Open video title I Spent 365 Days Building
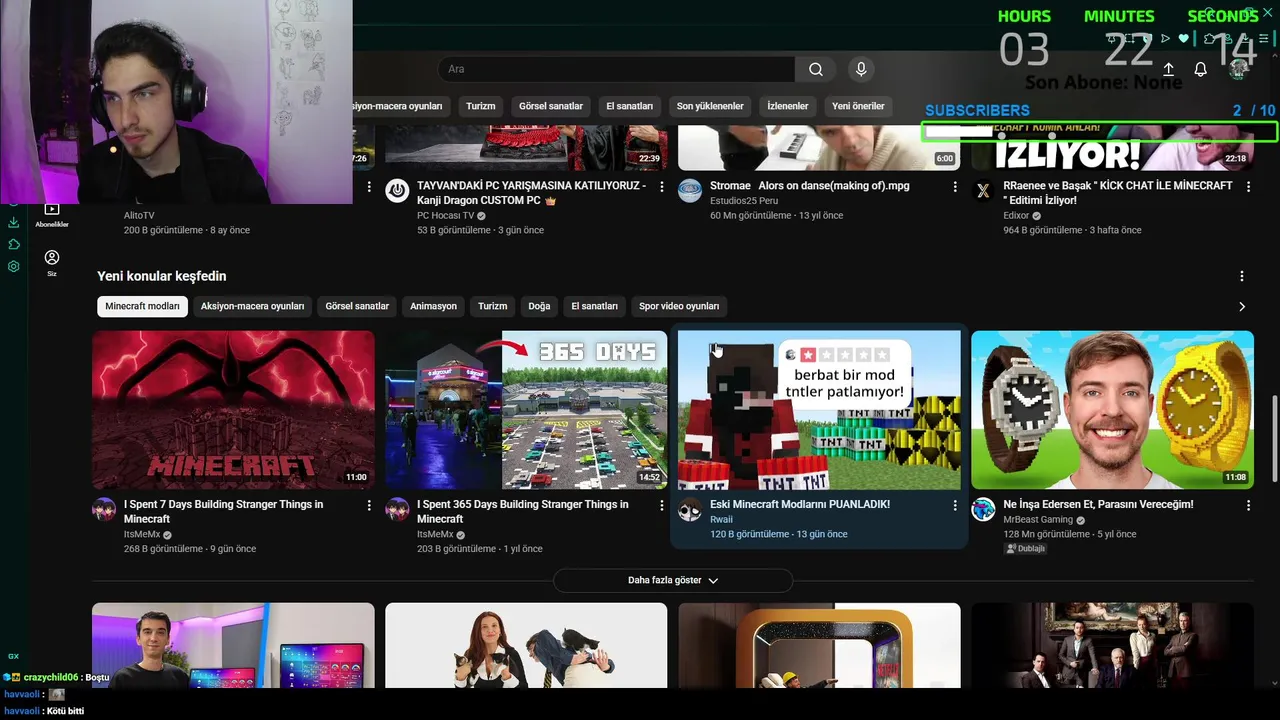This screenshot has width=1280, height=720. (523, 511)
